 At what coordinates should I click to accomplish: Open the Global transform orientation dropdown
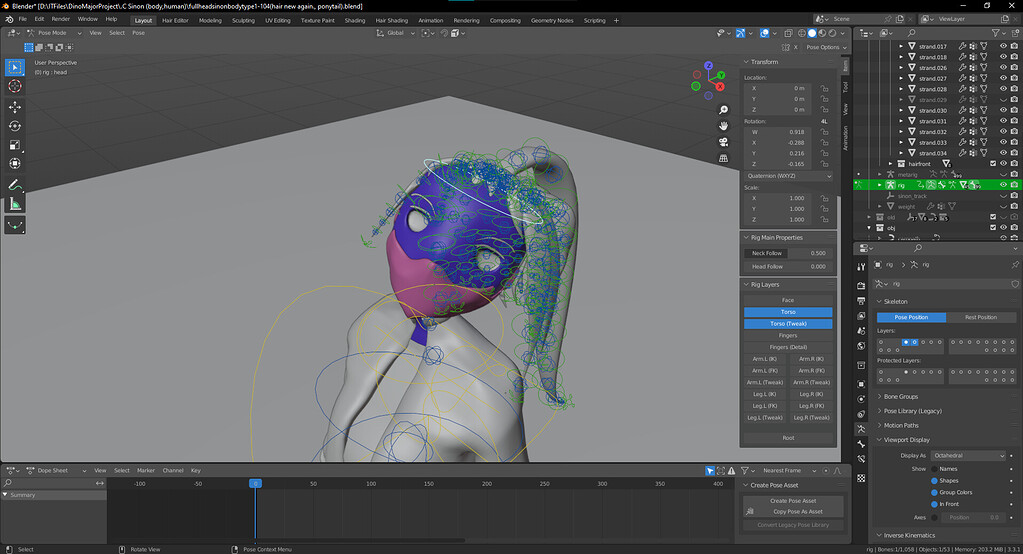(395, 33)
